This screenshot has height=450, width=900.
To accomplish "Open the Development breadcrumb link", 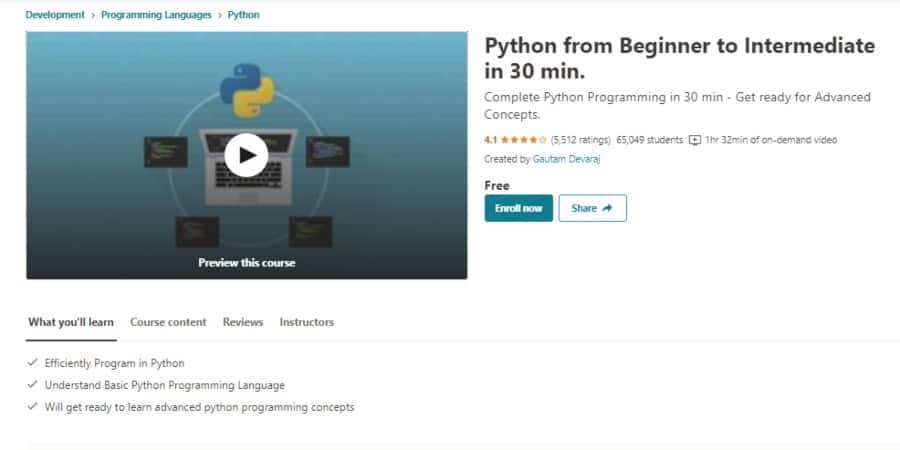I will [55, 15].
